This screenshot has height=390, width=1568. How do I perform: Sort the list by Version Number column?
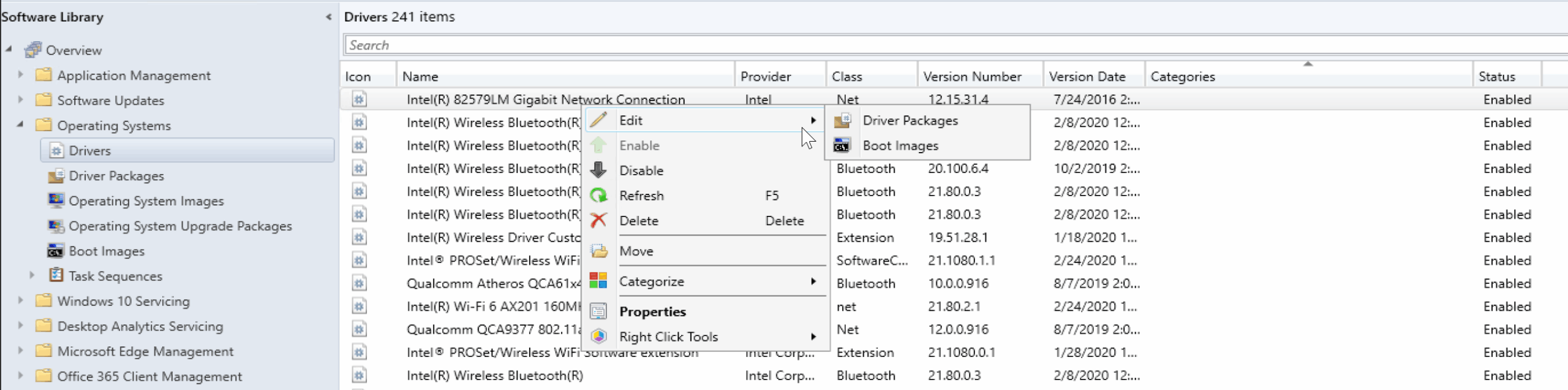point(972,77)
